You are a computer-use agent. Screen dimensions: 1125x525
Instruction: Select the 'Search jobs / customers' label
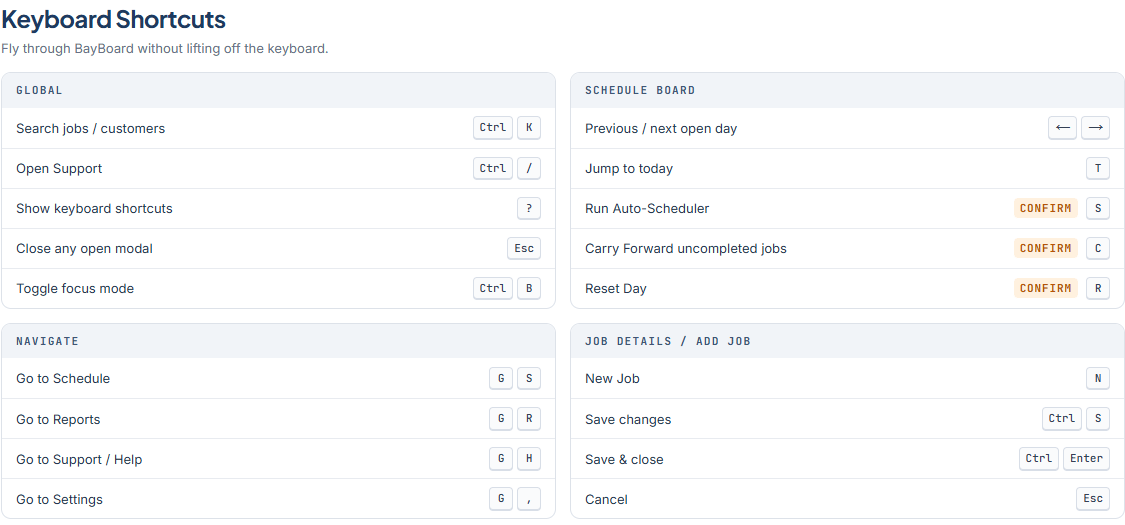pos(90,128)
